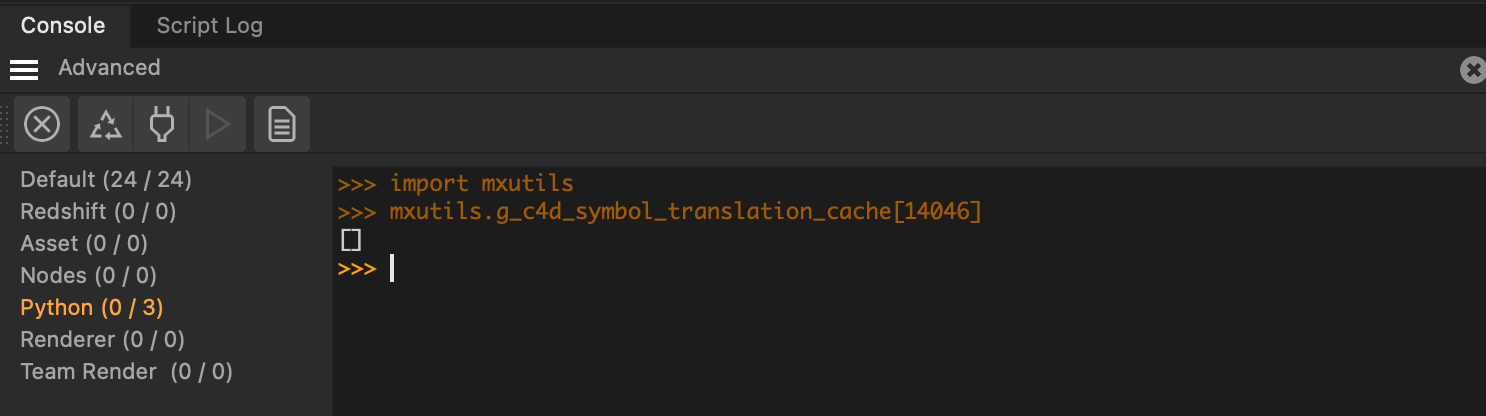
Task: Open the hamburger menu icon
Action: [x=24, y=69]
